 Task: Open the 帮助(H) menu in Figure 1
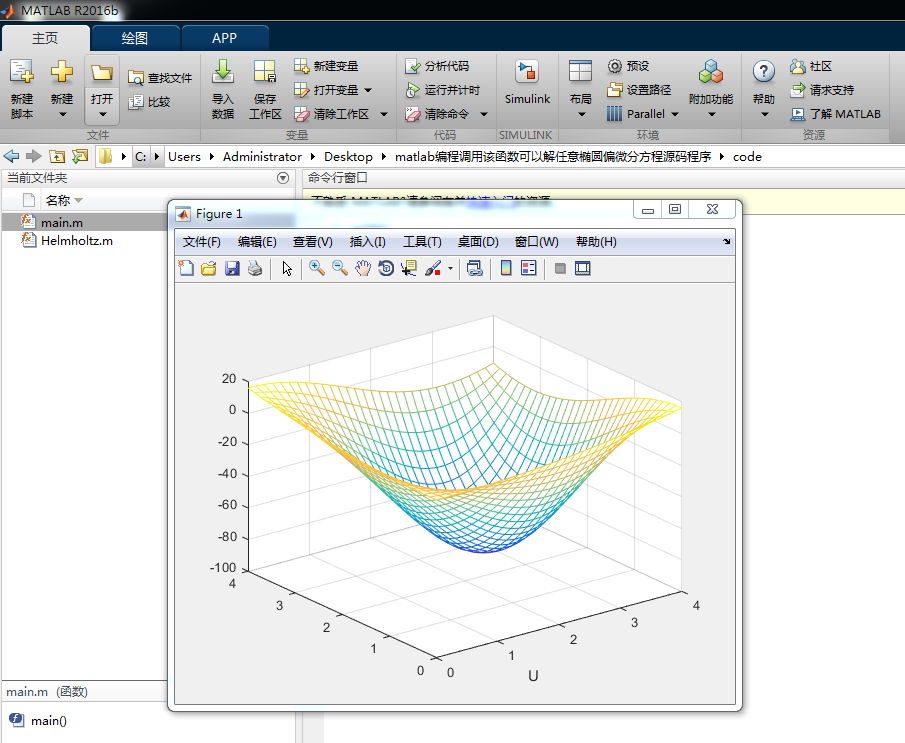pos(596,242)
